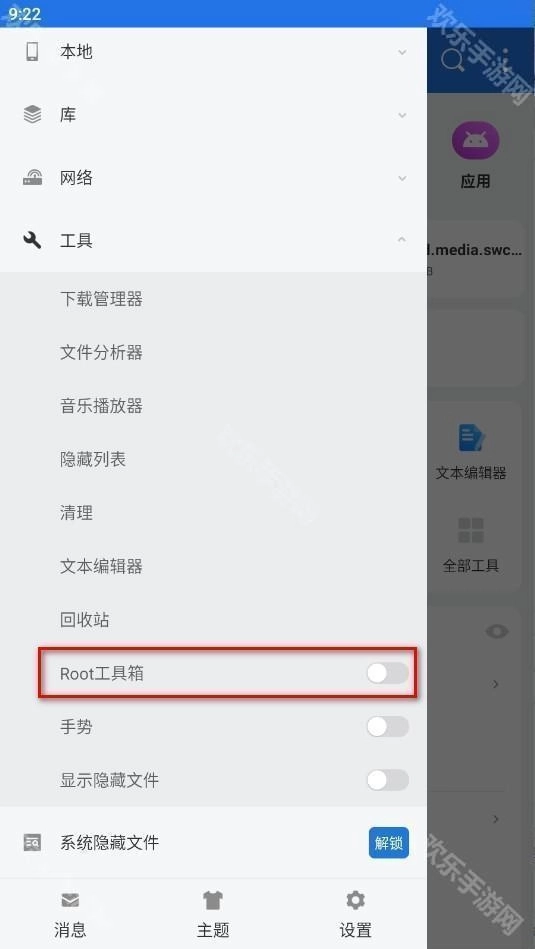Viewport: 535px width, 949px height.
Task: Click the phone icon beside 本地
Action: (x=32, y=52)
